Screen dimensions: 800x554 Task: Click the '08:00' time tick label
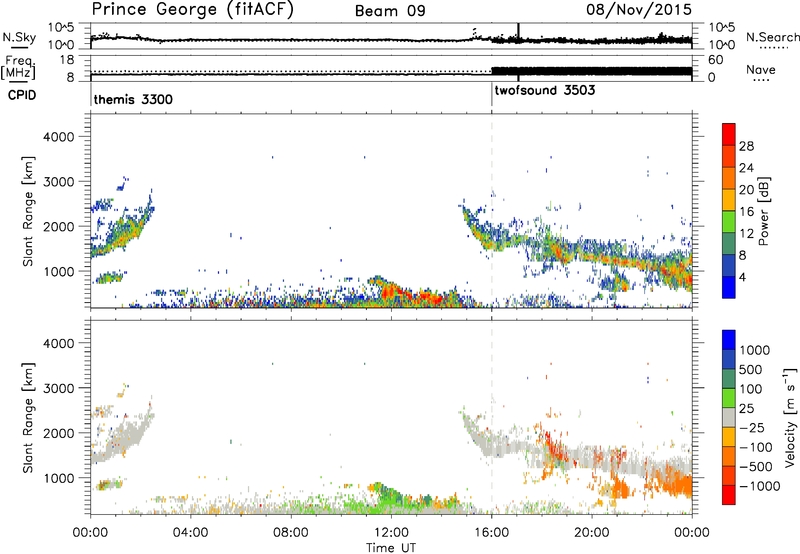291,533
